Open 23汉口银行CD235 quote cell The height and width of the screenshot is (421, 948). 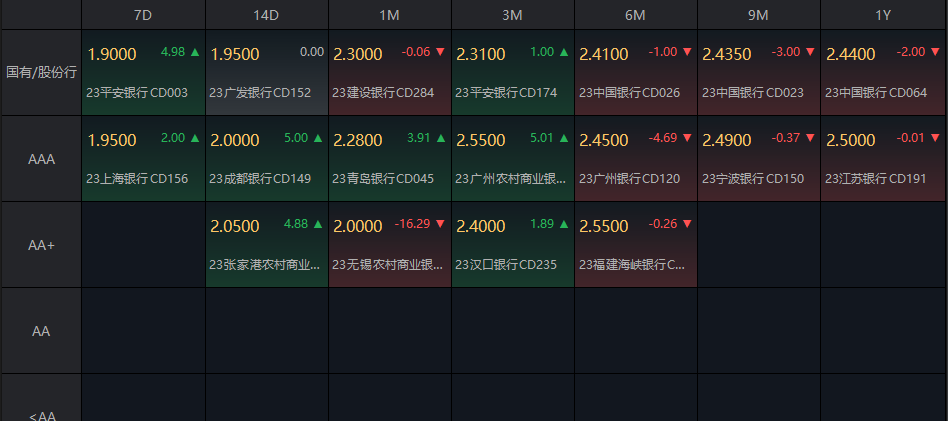[x=513, y=245]
